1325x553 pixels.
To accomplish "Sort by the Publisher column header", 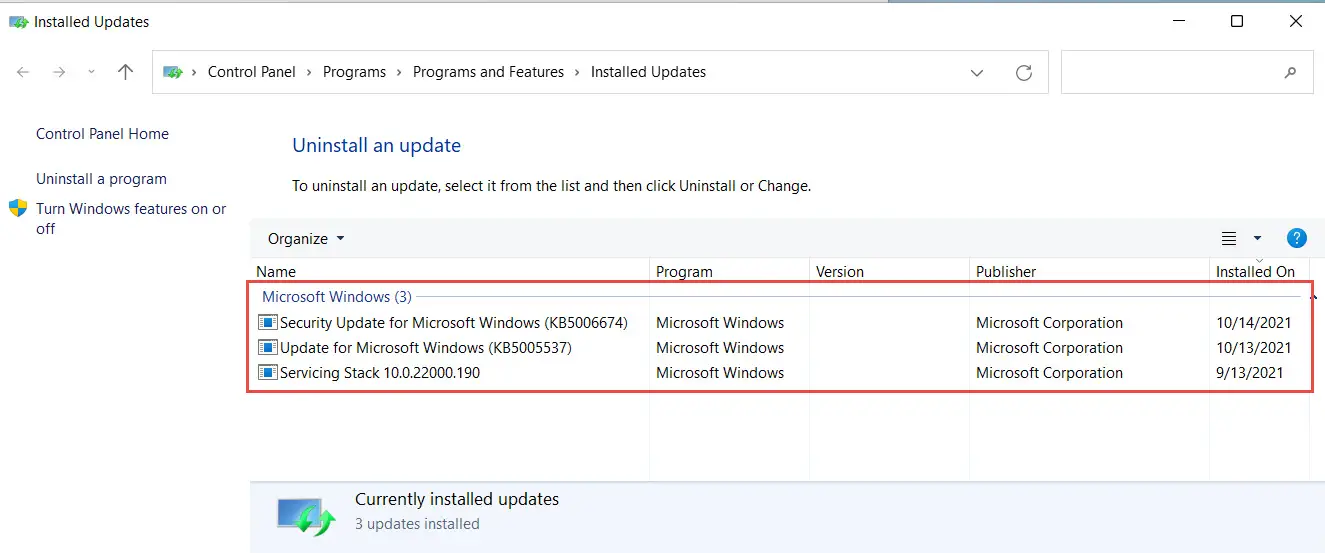I will pos(1006,272).
